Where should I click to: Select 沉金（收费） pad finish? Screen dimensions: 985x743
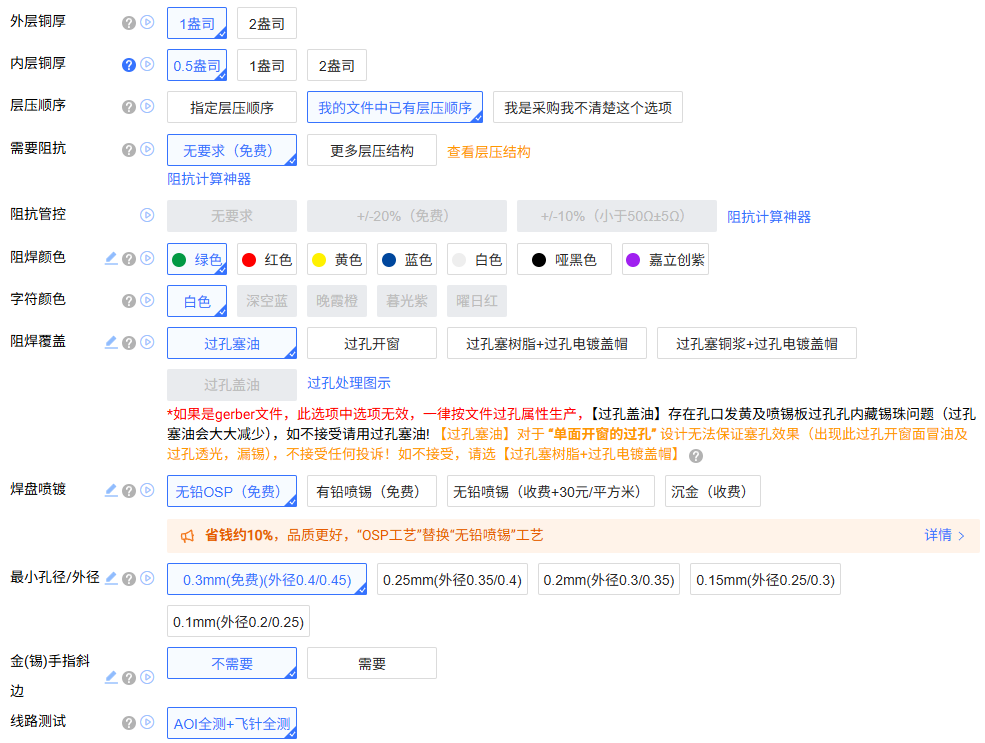tap(712, 491)
